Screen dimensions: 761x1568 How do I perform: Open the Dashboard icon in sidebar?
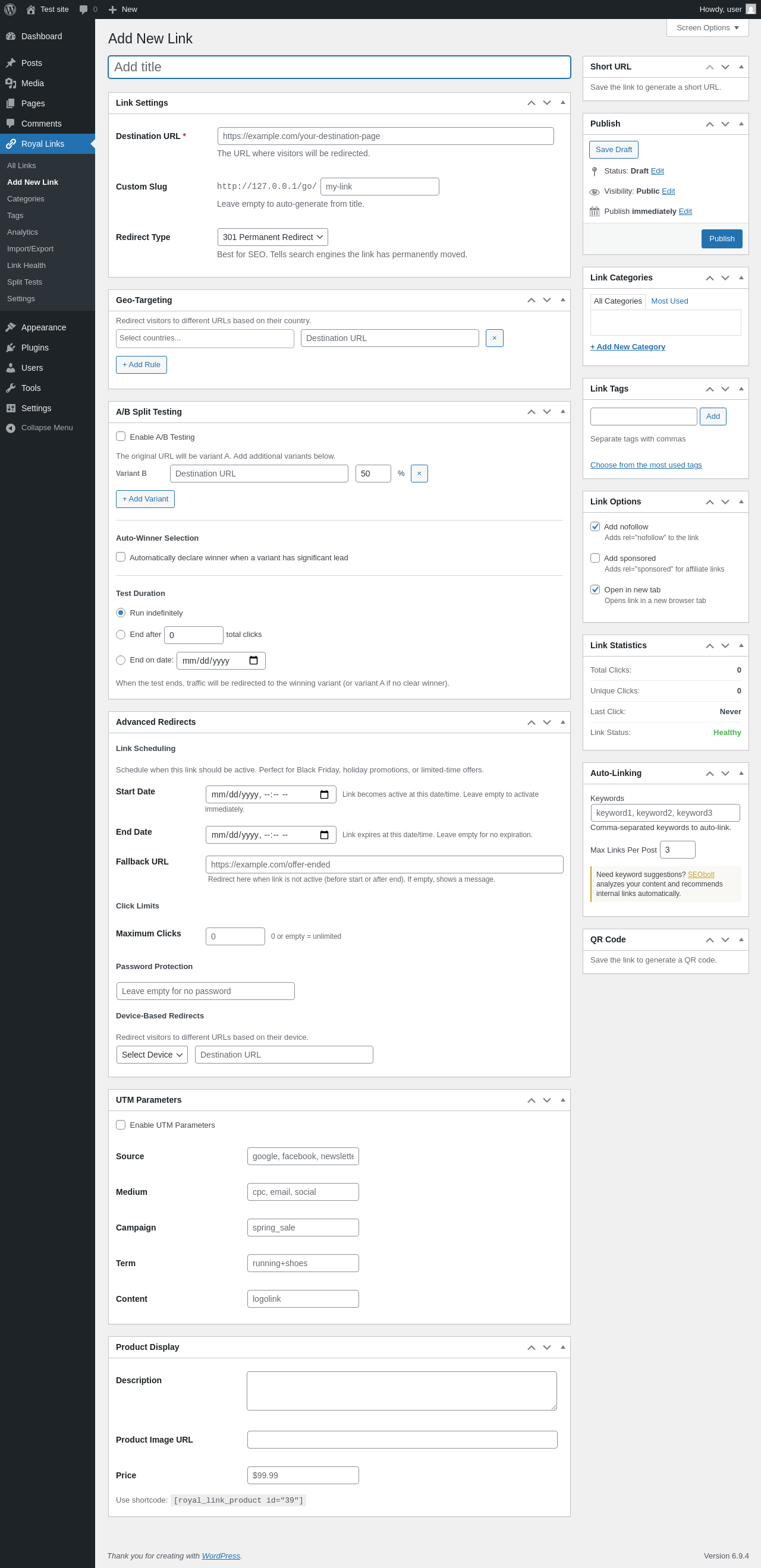point(10,36)
